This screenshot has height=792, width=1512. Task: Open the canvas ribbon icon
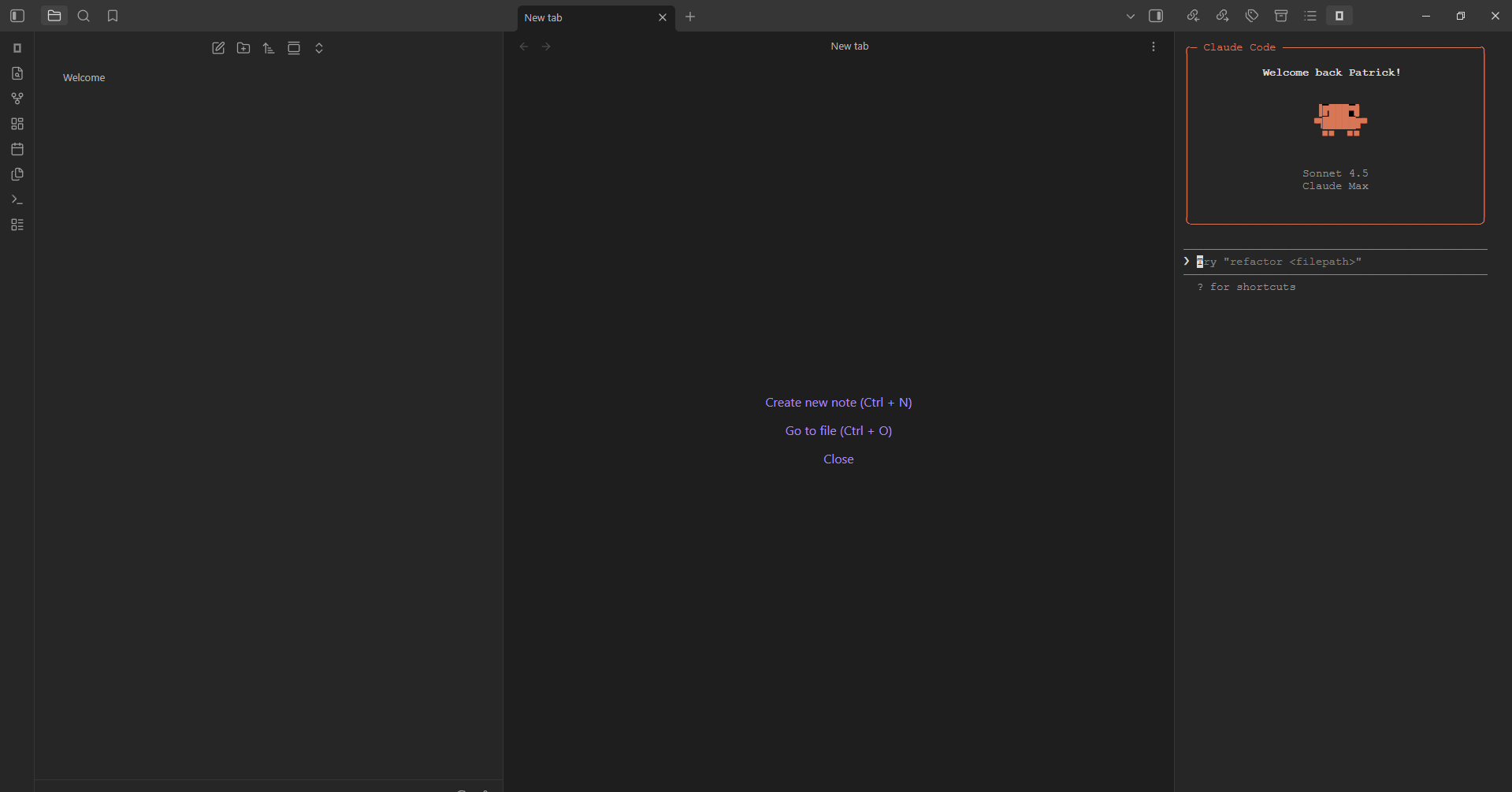click(x=17, y=124)
